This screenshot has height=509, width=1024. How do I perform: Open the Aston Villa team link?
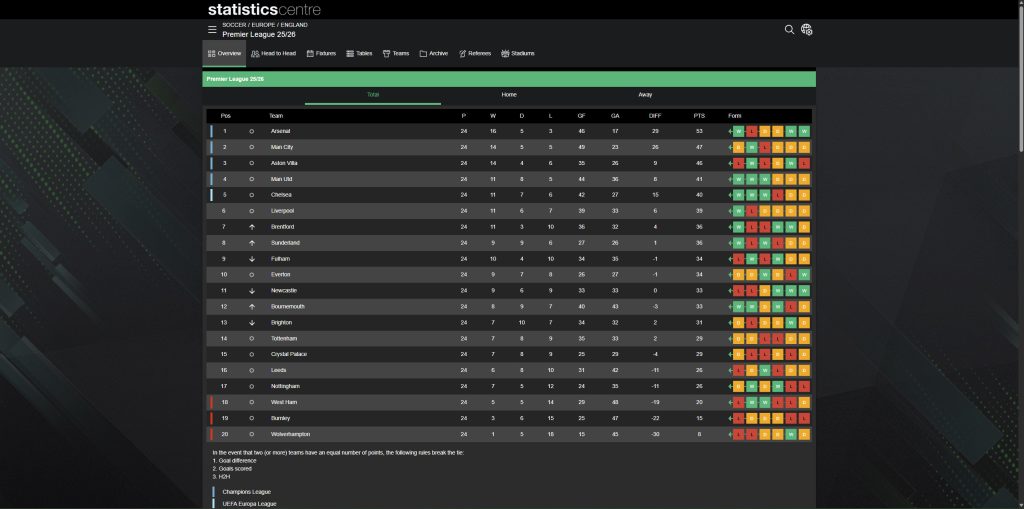coord(284,163)
